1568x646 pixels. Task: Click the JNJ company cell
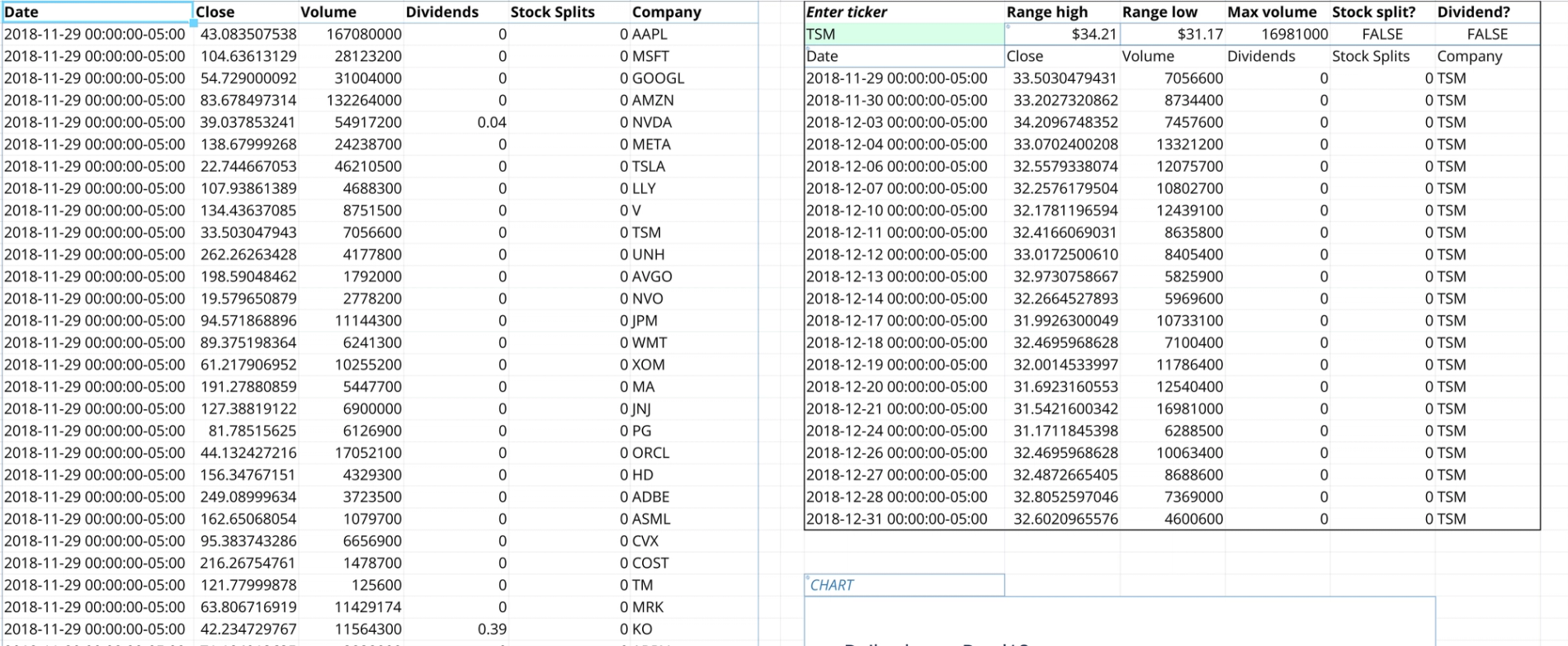[x=693, y=408]
